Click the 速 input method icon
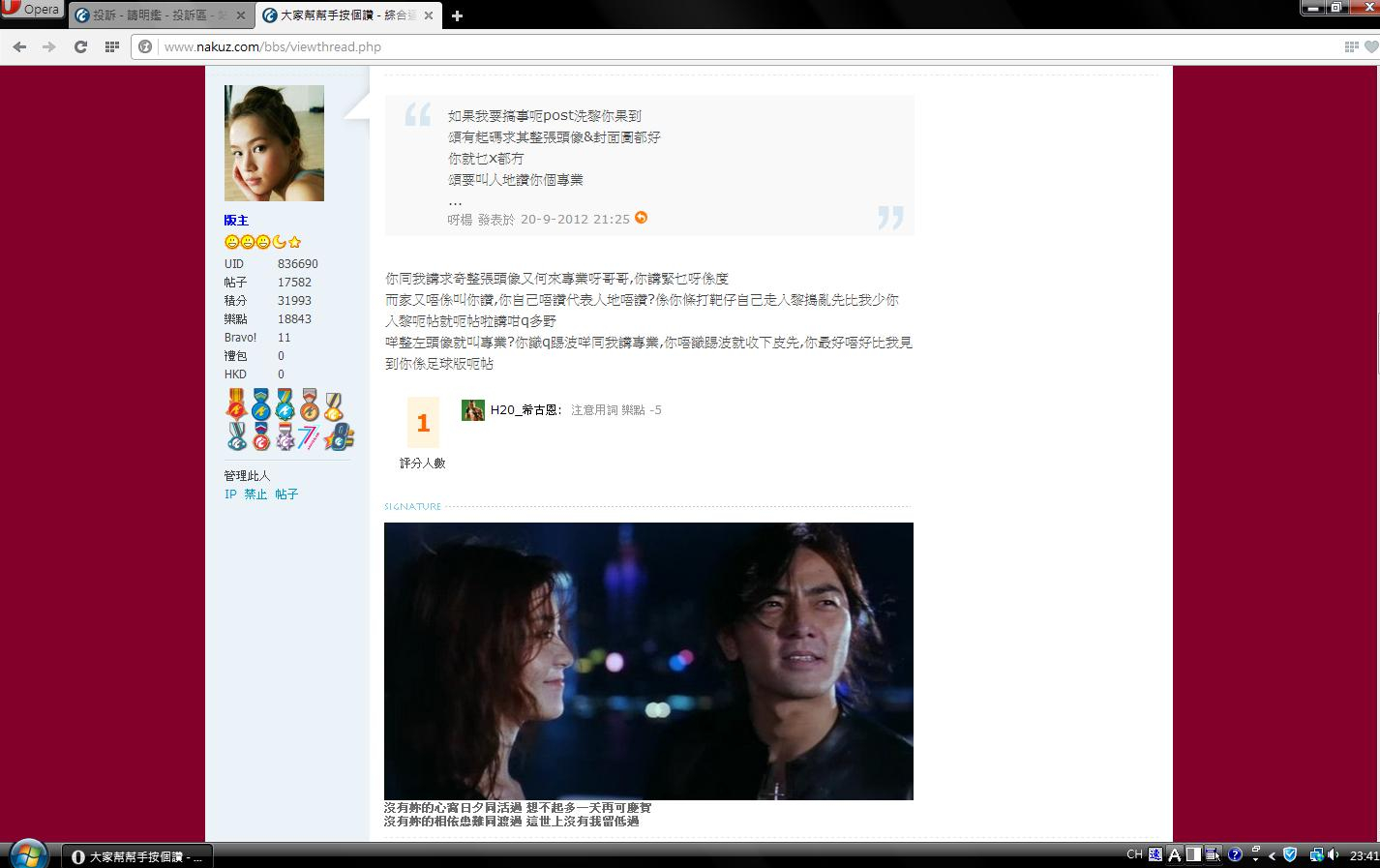The height and width of the screenshot is (868, 1380). [x=1155, y=854]
